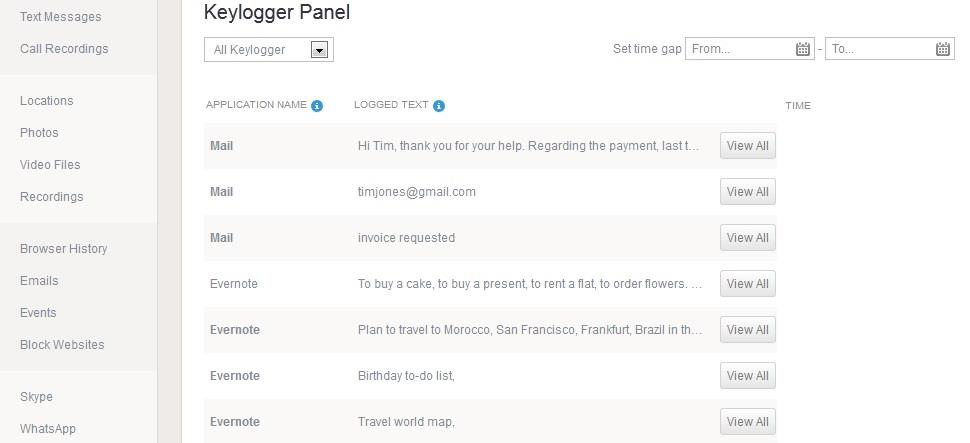Click the To time gap input field

[x=890, y=49]
